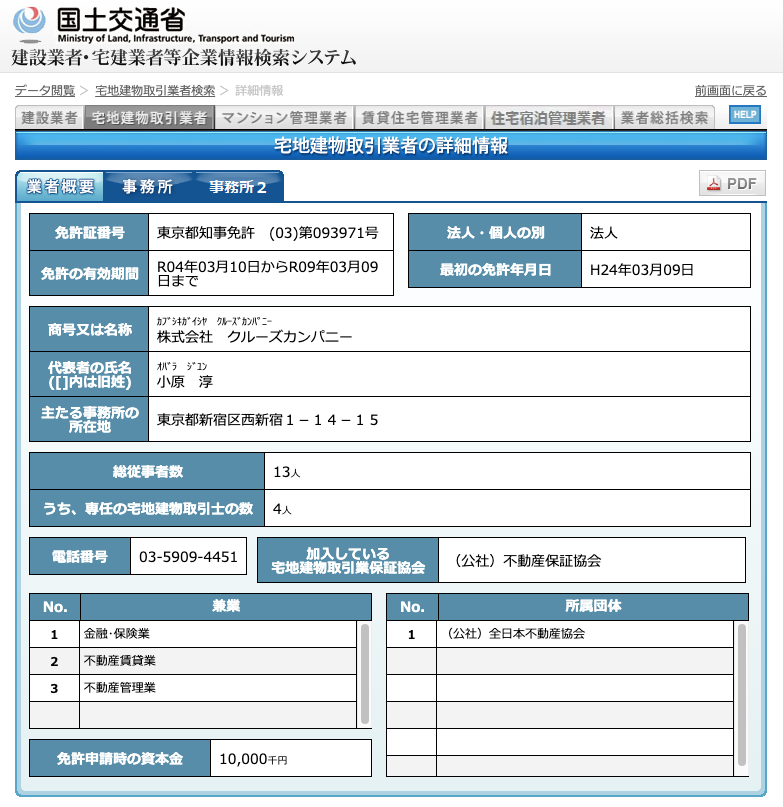Image resolution: width=783 pixels, height=807 pixels.
Task: View the 事務所２ sub-tab
Action: coord(237,187)
